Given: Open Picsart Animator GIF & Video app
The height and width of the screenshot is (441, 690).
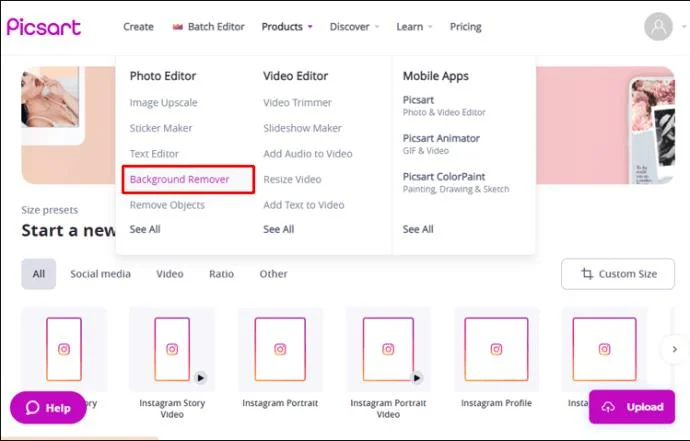Looking at the screenshot, I should point(441,144).
